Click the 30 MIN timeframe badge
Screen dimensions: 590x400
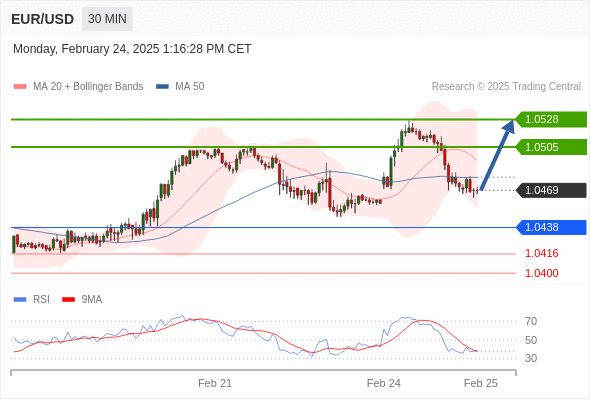click(x=107, y=19)
